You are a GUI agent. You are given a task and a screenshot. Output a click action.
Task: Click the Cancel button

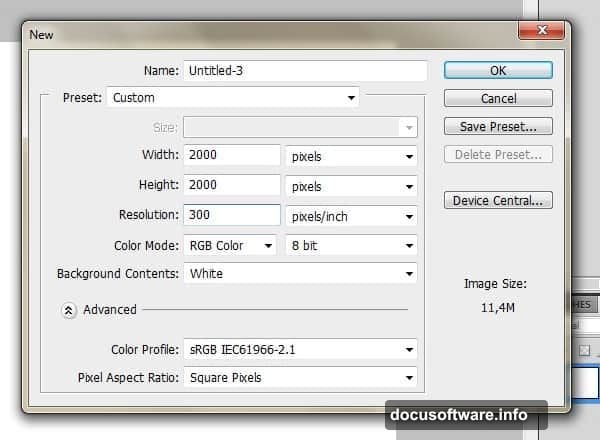(498, 99)
